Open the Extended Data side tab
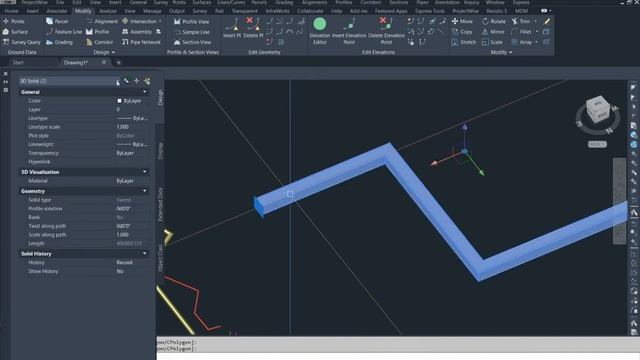 coord(160,204)
